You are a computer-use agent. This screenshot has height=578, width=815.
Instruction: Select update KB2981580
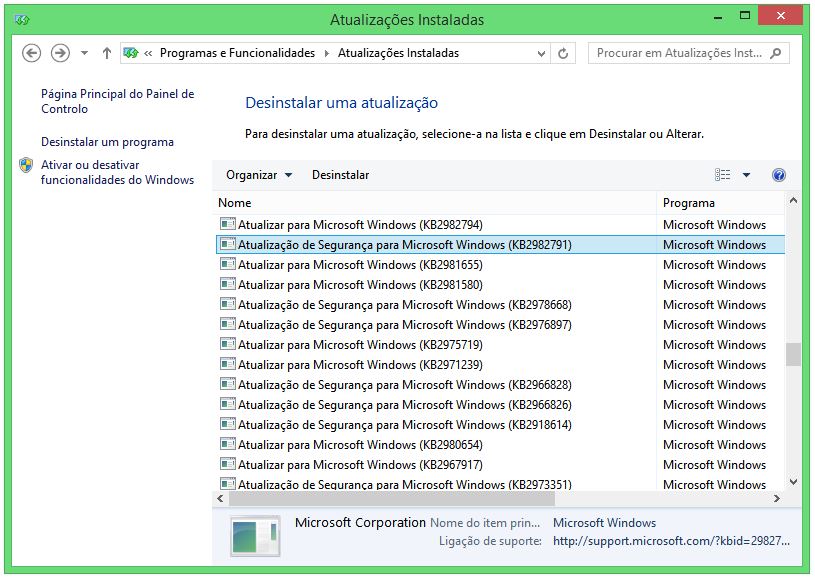click(x=500, y=285)
